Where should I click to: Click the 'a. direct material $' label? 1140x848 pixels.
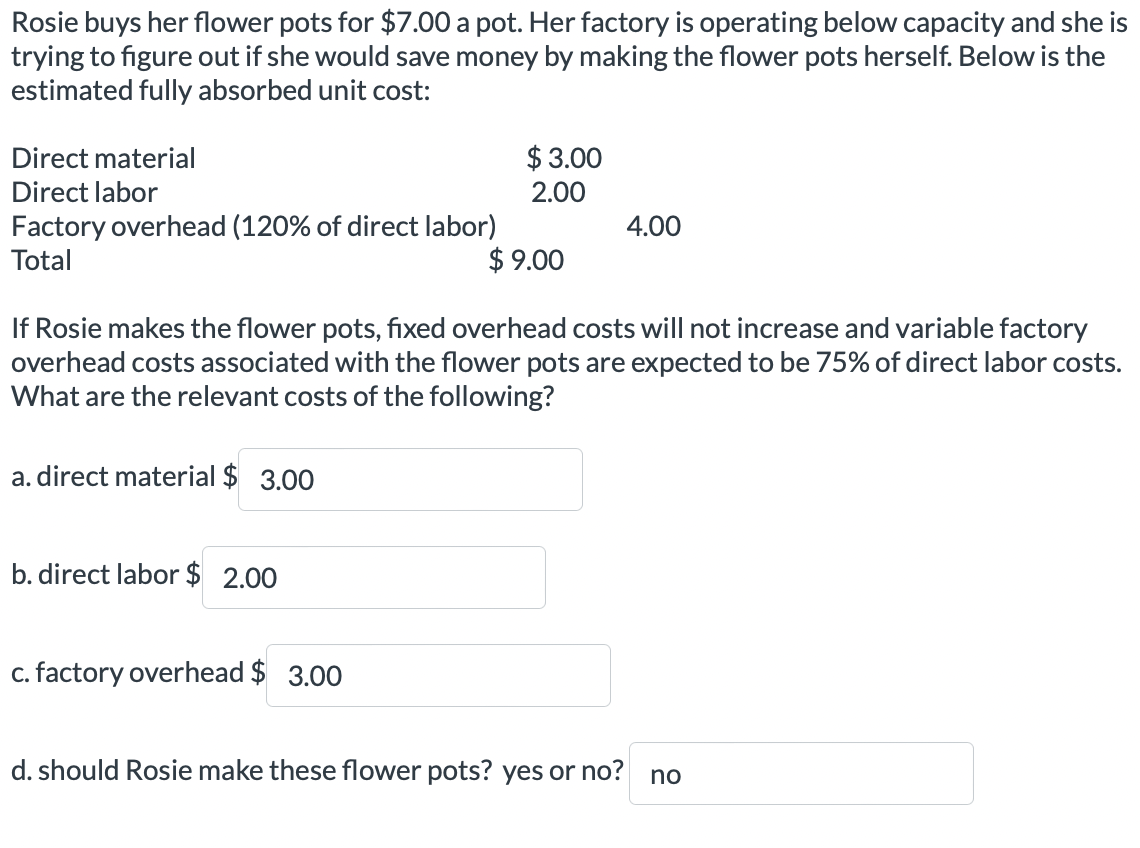(120, 477)
